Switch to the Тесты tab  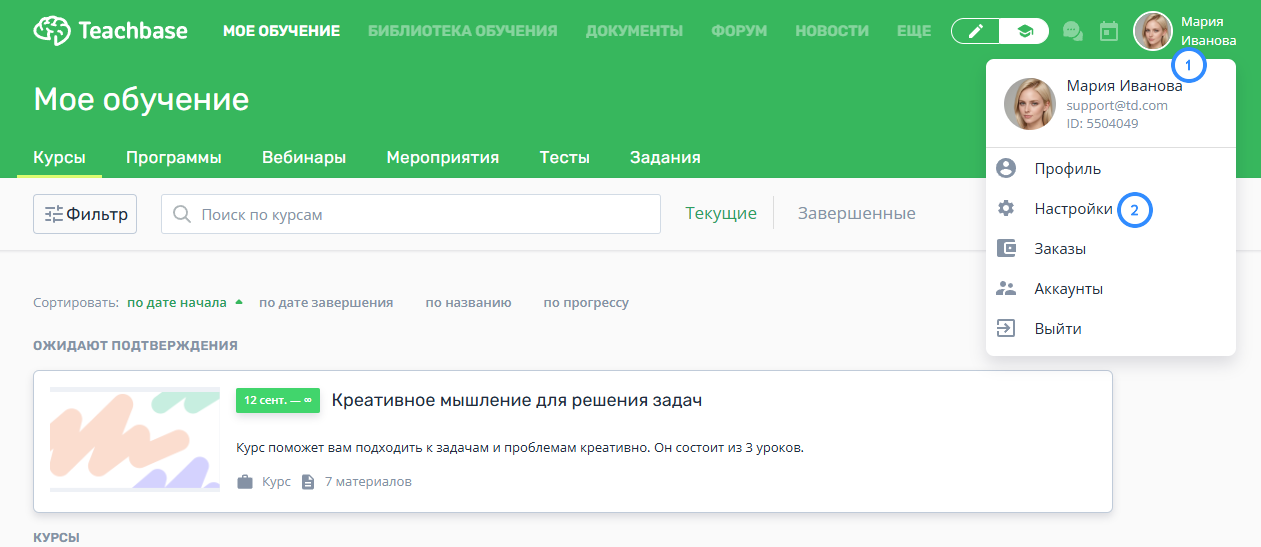(x=565, y=157)
